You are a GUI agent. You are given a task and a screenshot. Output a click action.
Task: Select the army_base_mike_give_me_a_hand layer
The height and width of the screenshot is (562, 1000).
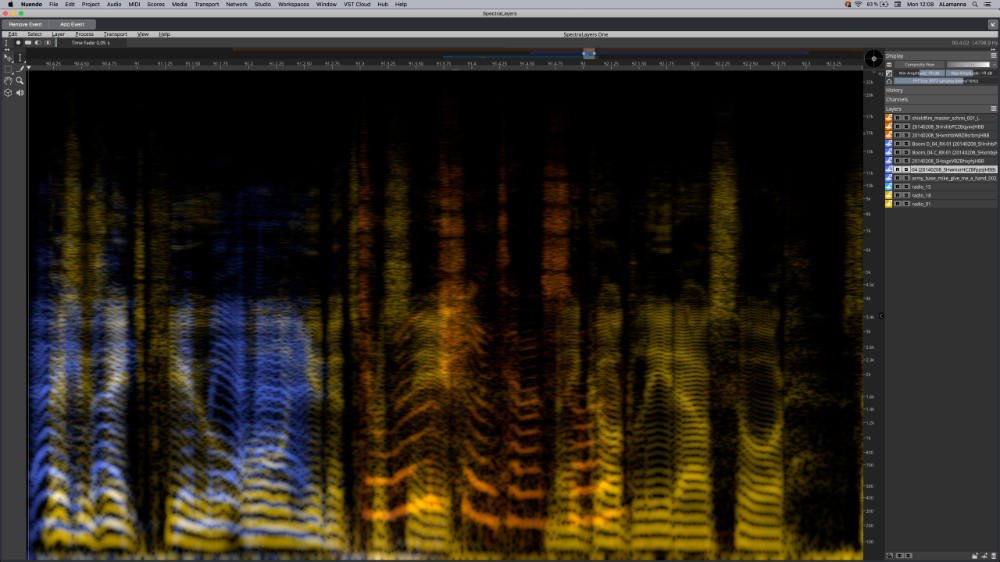[953, 179]
